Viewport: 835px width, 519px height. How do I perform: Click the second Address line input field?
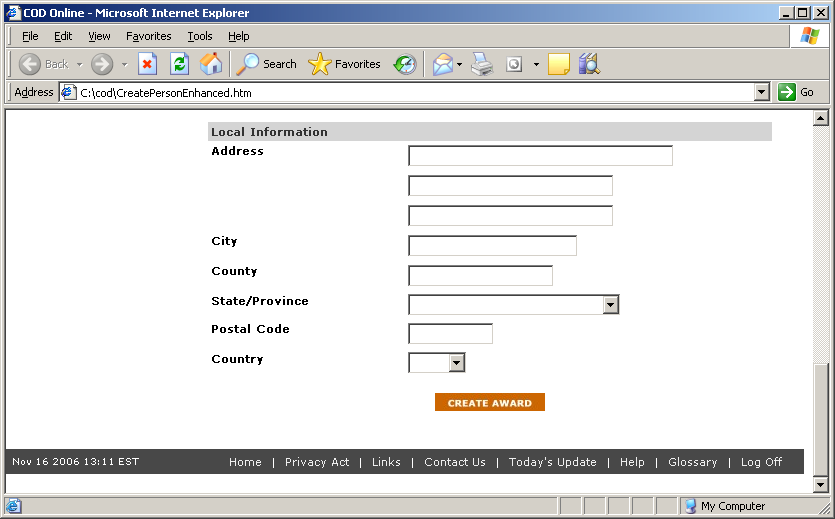510,185
